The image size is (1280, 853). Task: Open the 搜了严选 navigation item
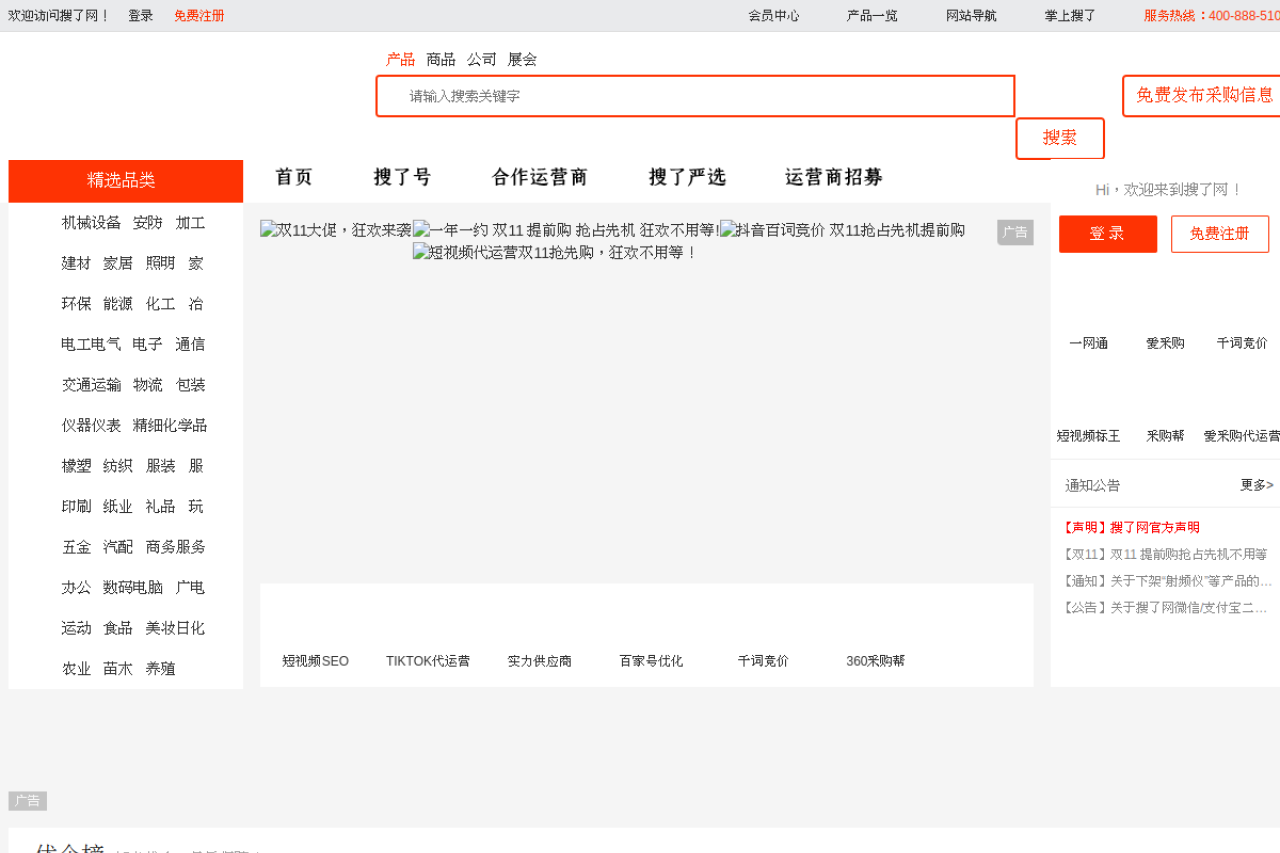687,177
